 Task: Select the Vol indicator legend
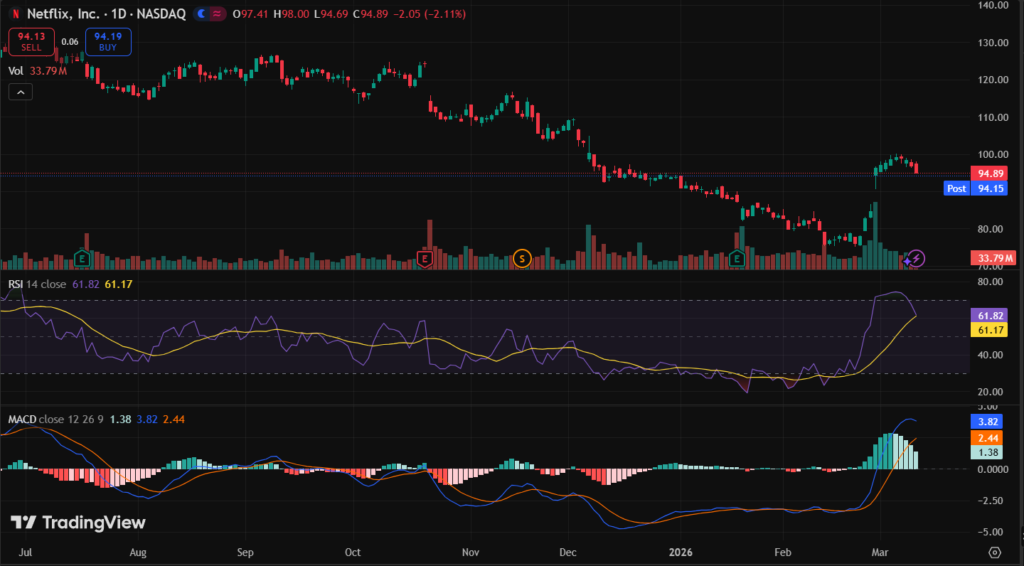tap(16, 71)
